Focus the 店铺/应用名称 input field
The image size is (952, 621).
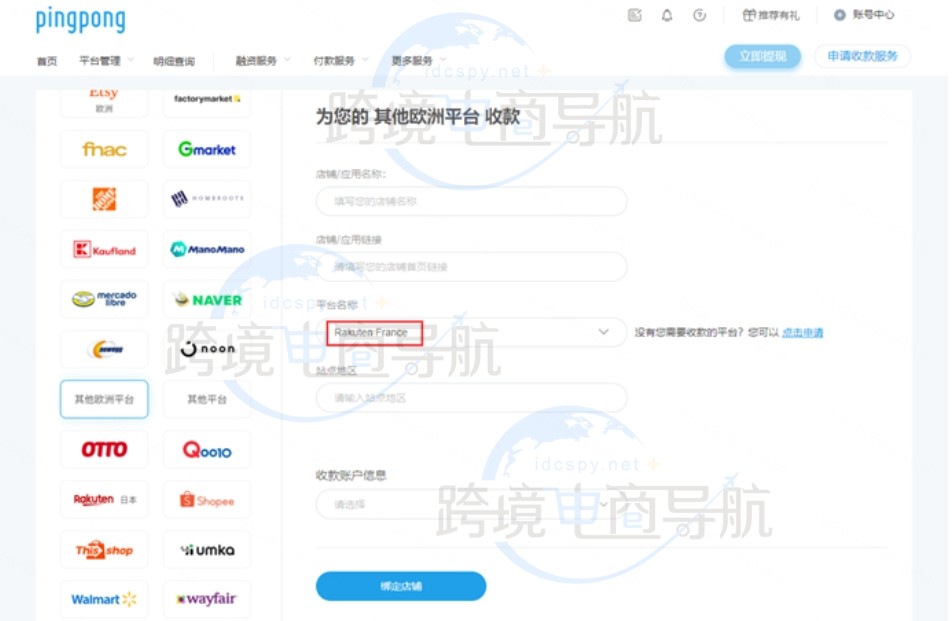click(x=471, y=201)
